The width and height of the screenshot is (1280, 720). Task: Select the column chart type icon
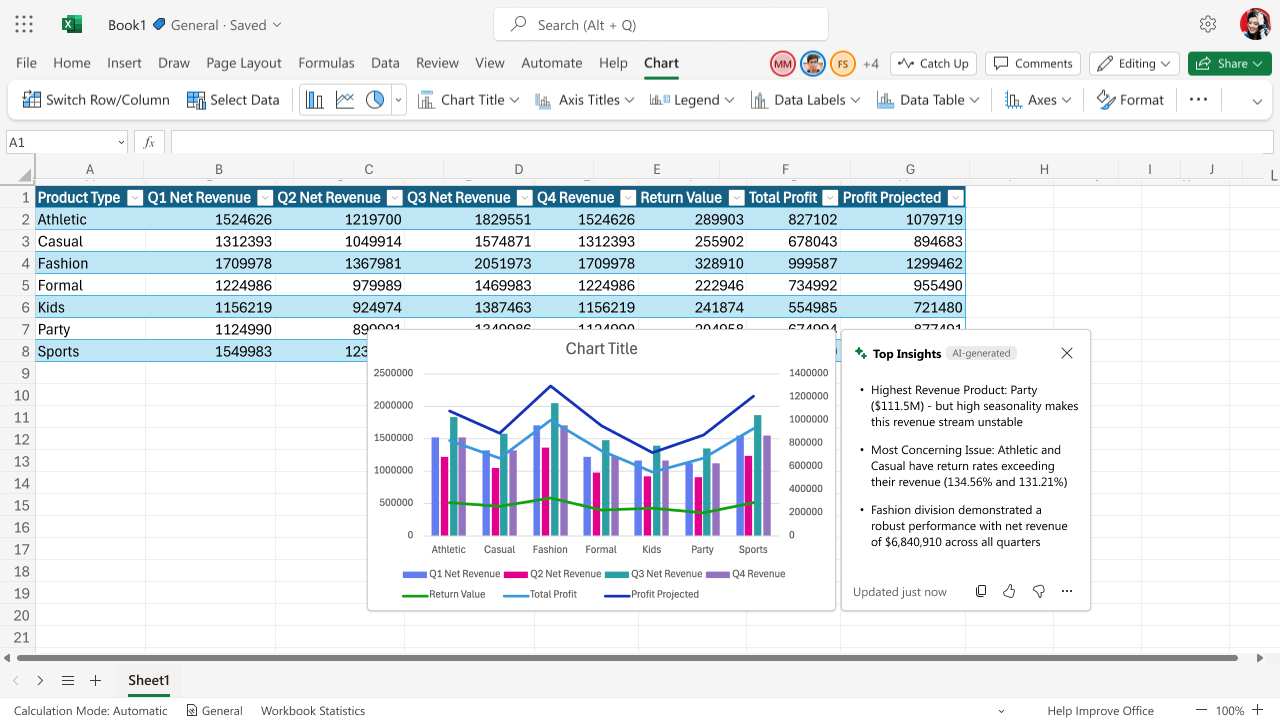pos(315,100)
